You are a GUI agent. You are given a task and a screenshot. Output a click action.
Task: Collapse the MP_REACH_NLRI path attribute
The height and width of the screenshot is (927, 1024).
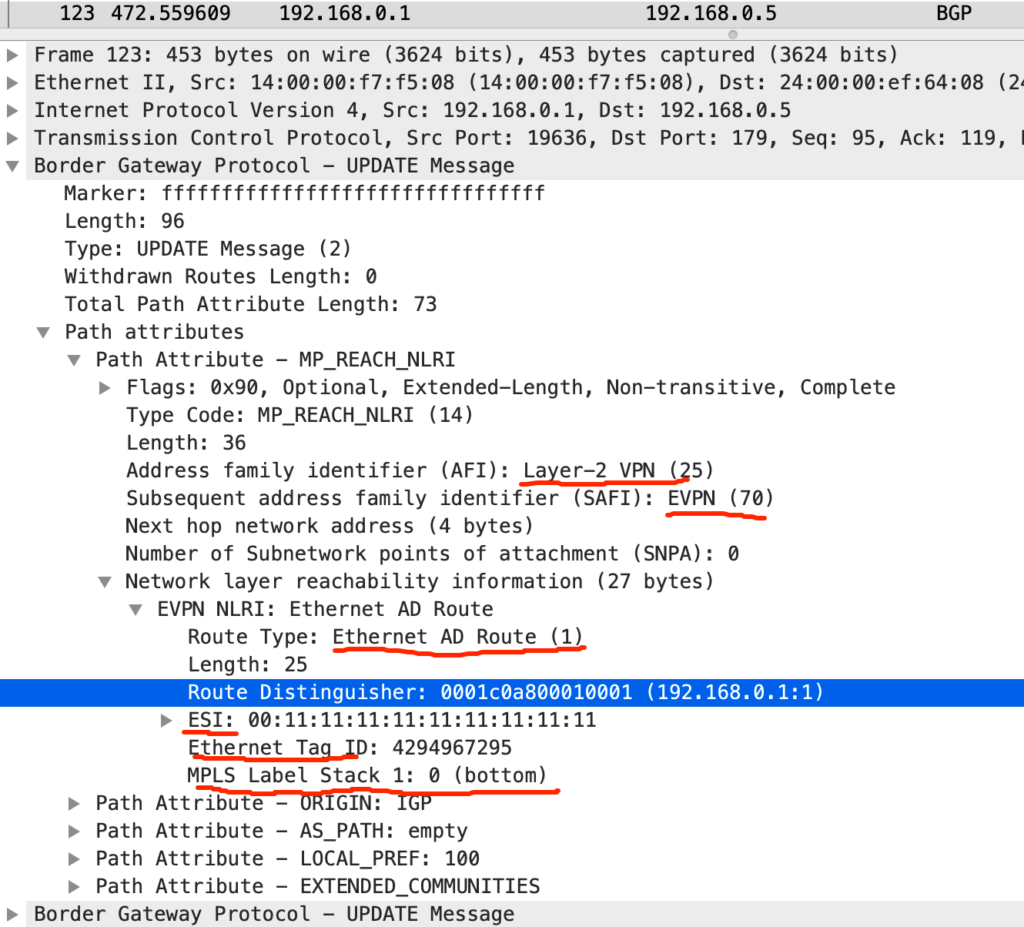tap(75, 360)
